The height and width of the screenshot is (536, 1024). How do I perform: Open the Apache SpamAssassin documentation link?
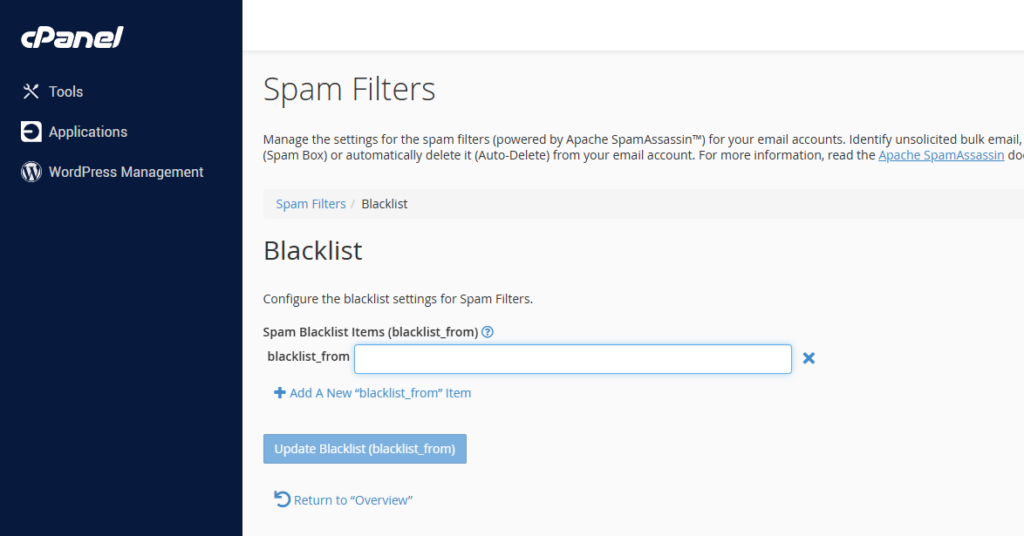941,156
